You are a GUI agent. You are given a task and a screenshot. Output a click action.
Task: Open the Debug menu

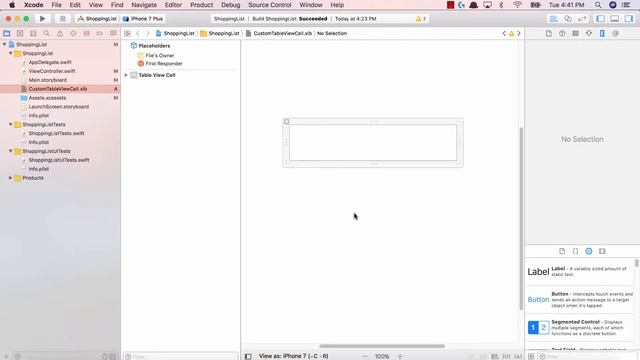(x=230, y=5)
